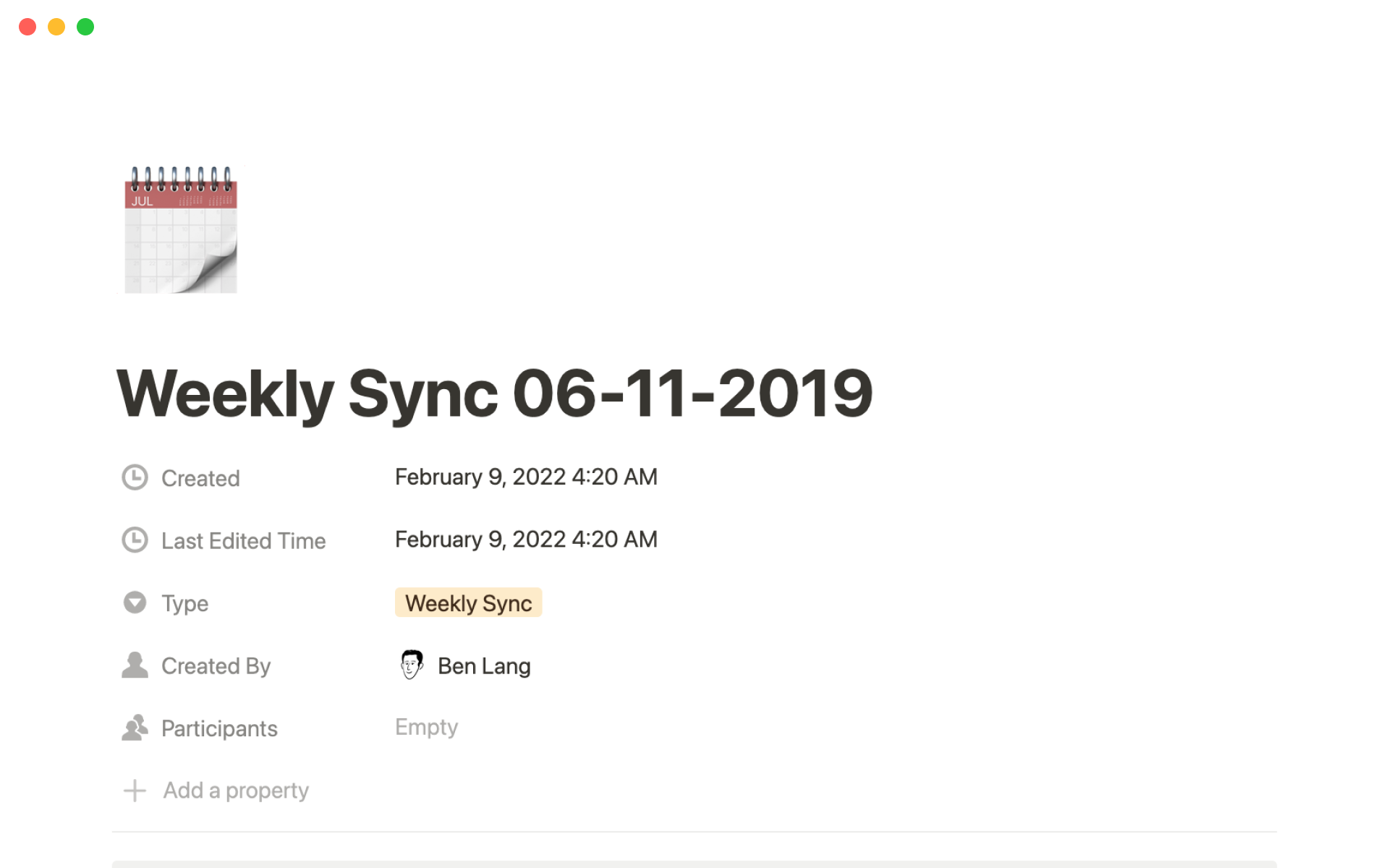The width and height of the screenshot is (1389, 868).
Task: Open the Type property menu
Action: pyautogui.click(x=184, y=603)
